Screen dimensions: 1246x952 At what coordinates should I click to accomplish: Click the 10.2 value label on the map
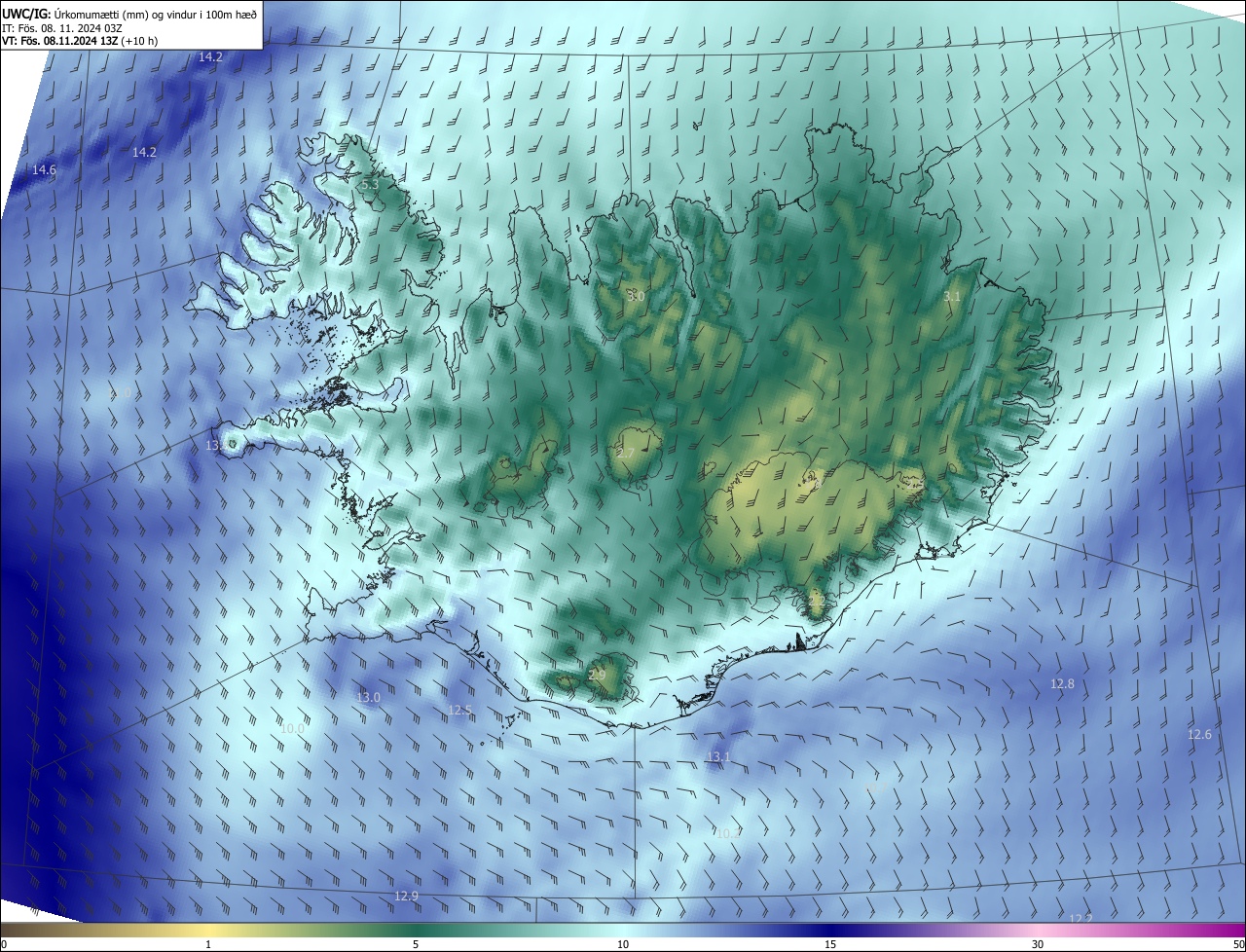click(727, 833)
